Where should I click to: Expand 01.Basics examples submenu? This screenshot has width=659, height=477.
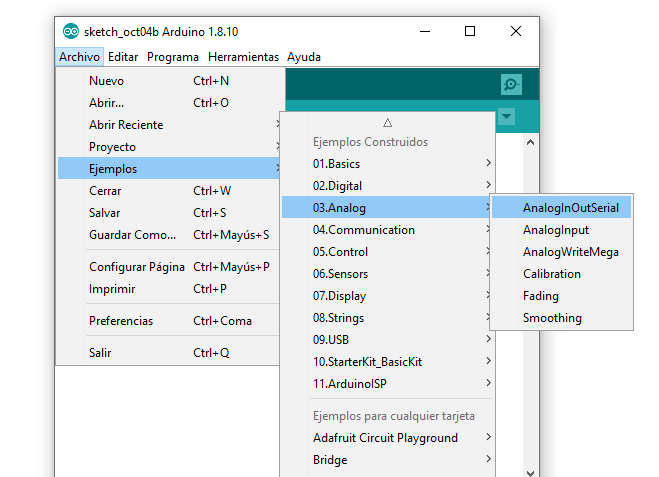click(x=388, y=163)
